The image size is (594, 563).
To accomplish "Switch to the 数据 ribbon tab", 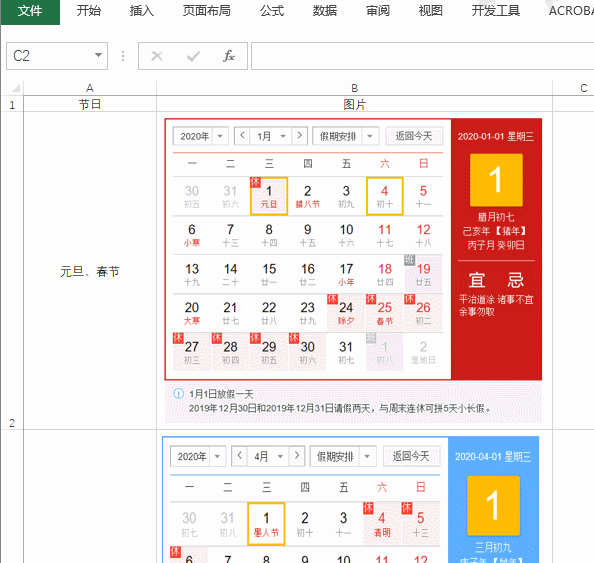I will pyautogui.click(x=325, y=11).
